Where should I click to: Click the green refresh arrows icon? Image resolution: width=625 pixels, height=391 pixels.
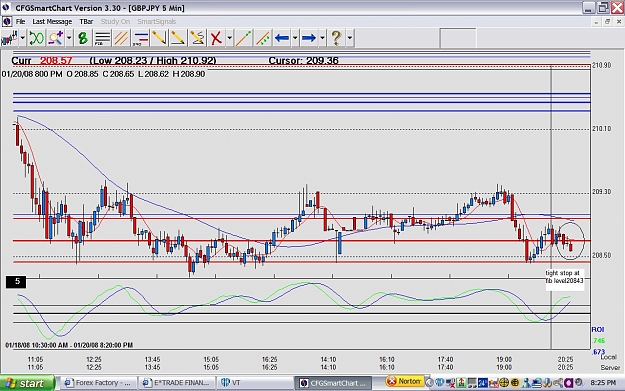(x=36, y=38)
